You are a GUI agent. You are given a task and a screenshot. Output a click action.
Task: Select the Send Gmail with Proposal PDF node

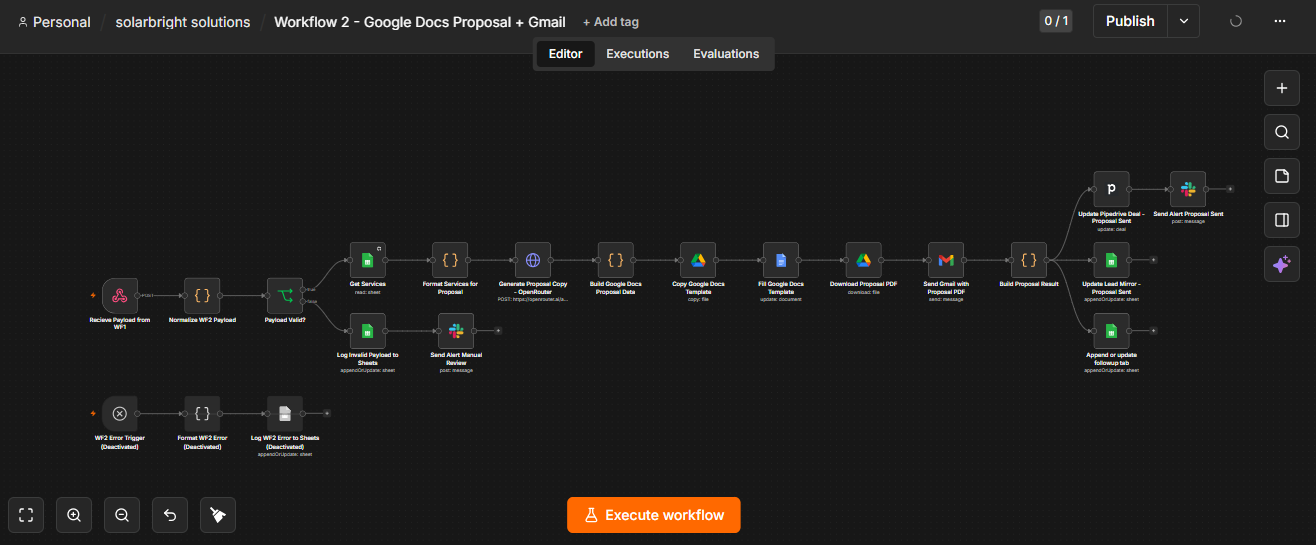click(x=946, y=260)
